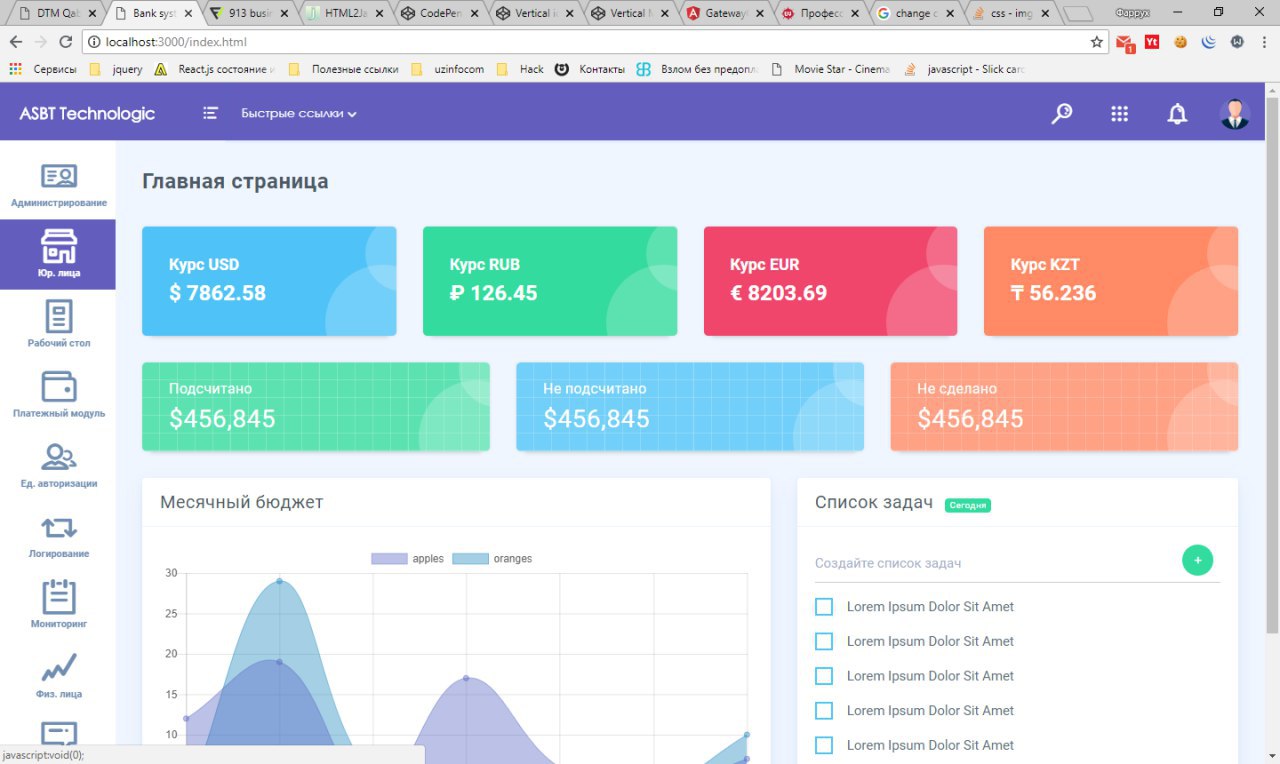Switch to the Gateway browser tab
The width and height of the screenshot is (1280, 764).
click(726, 14)
